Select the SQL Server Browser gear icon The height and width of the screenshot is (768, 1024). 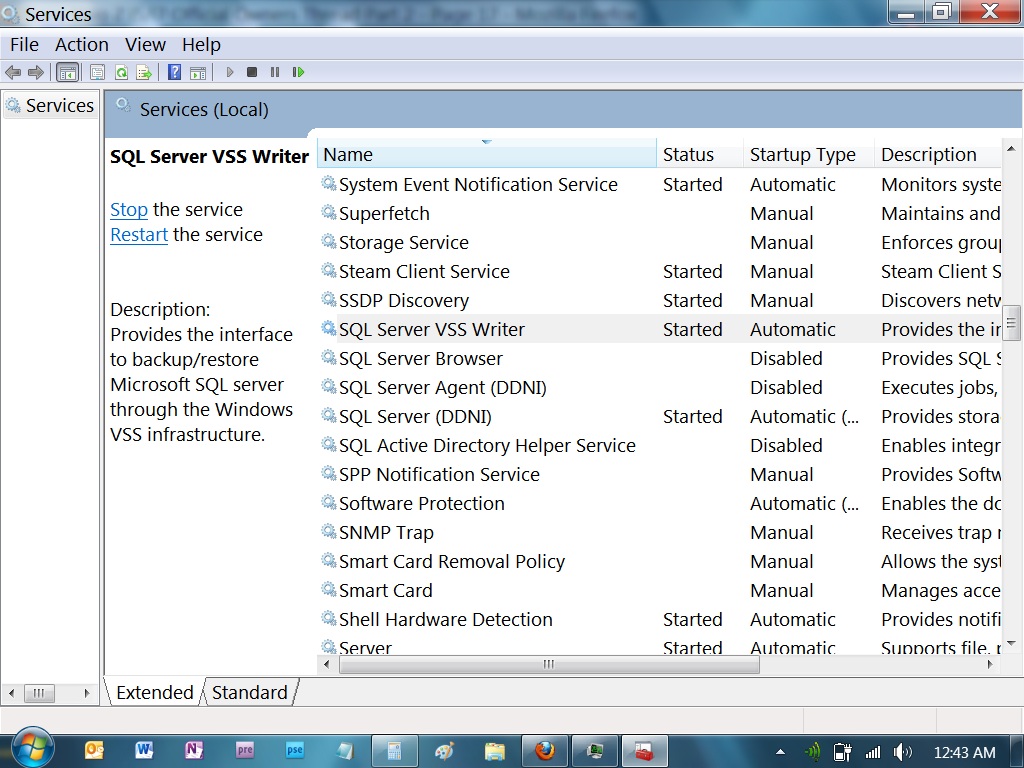328,357
